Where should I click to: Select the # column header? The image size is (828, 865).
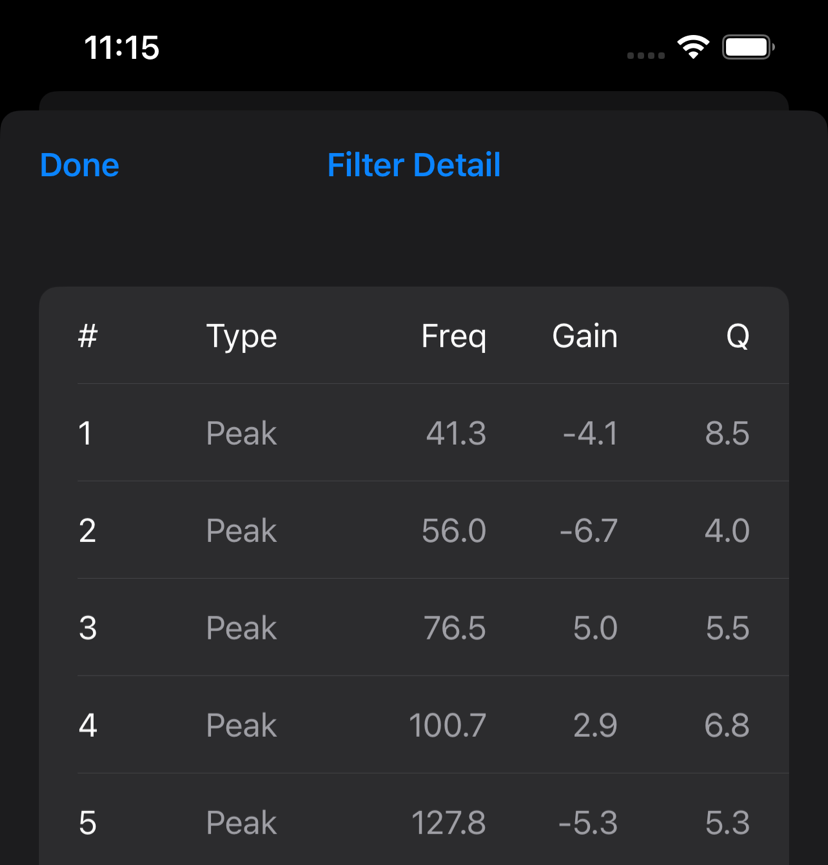coord(88,336)
